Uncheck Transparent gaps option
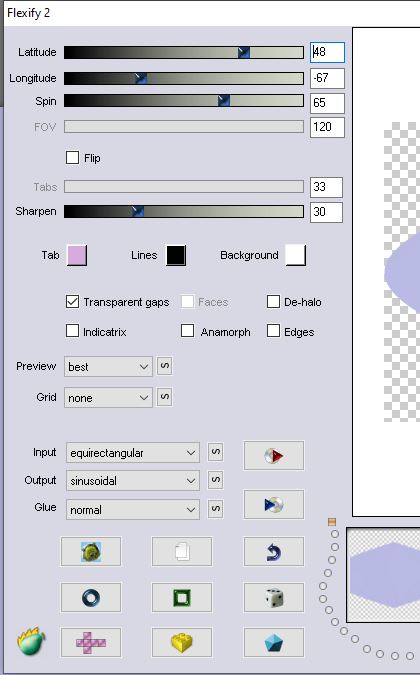This screenshot has height=675, width=420. [x=72, y=302]
